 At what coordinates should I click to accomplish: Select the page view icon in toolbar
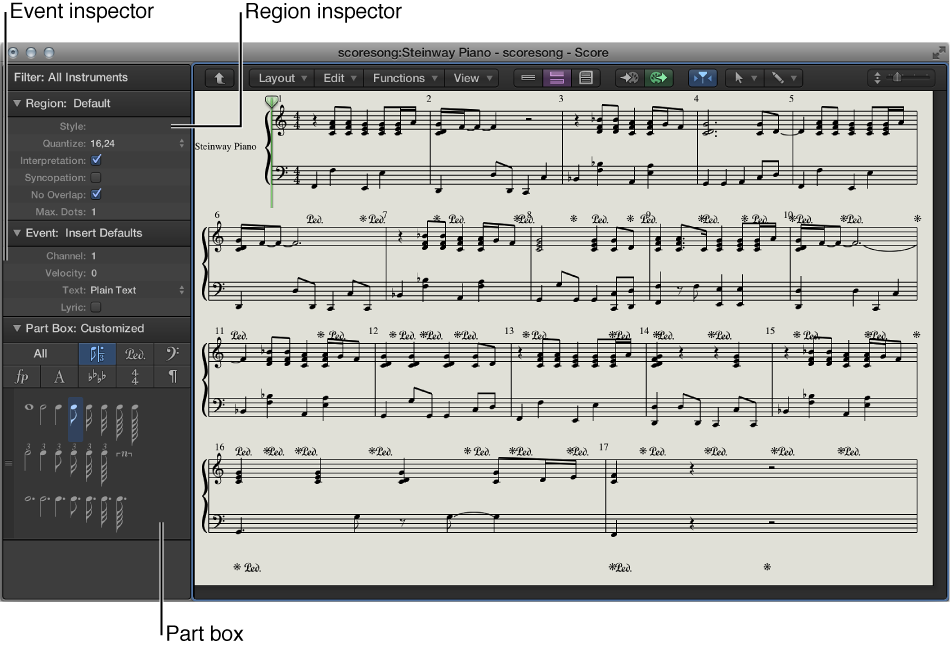point(587,78)
